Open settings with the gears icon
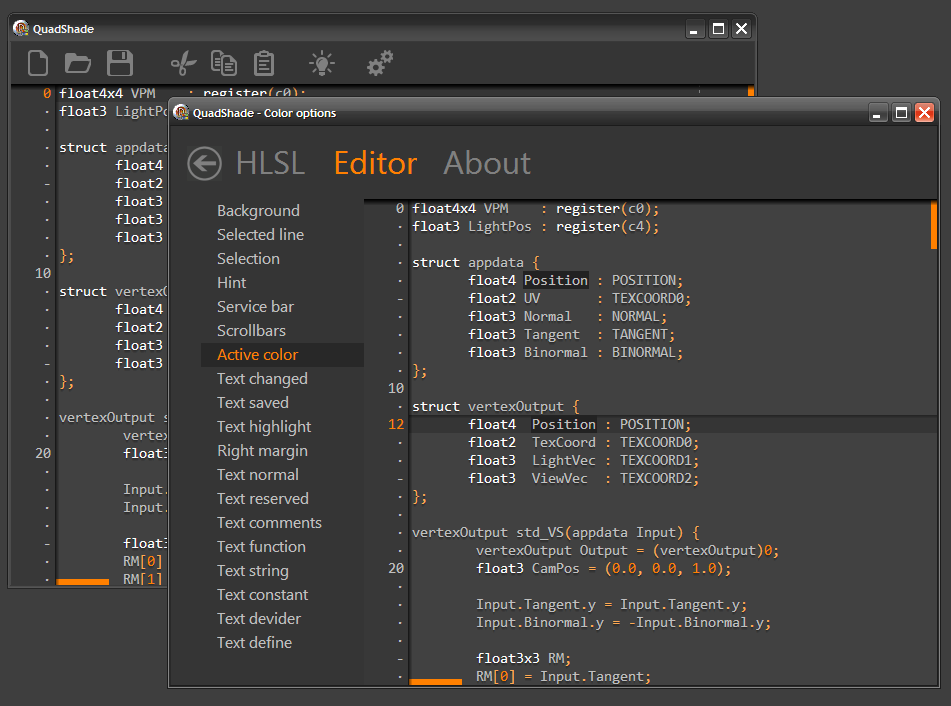Viewport: 951px width, 706px height. click(380, 63)
